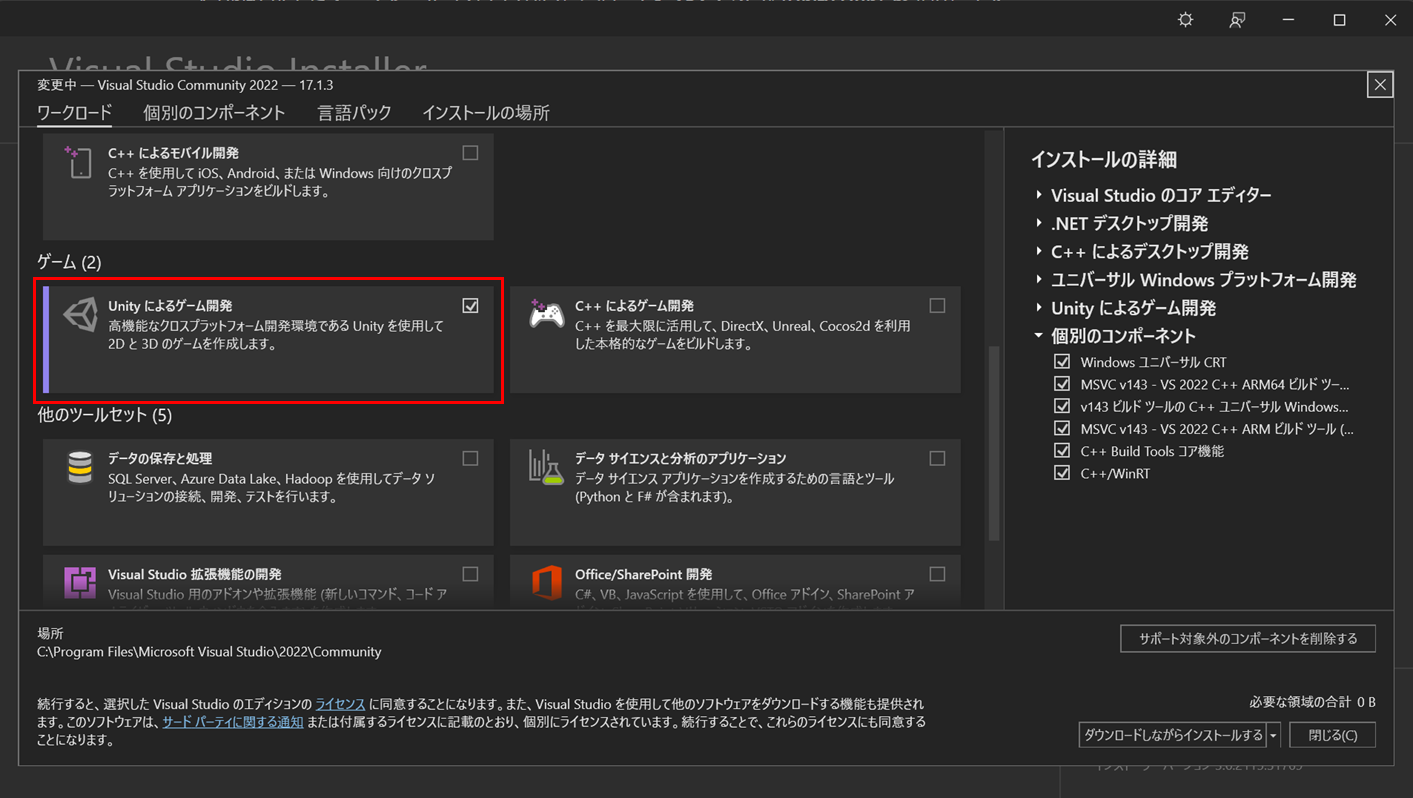Screen dimensions: 1413x798
Task: Uncheck MSVC v143 C++ ARM ビルド ツール checkbox
Action: click(1062, 429)
